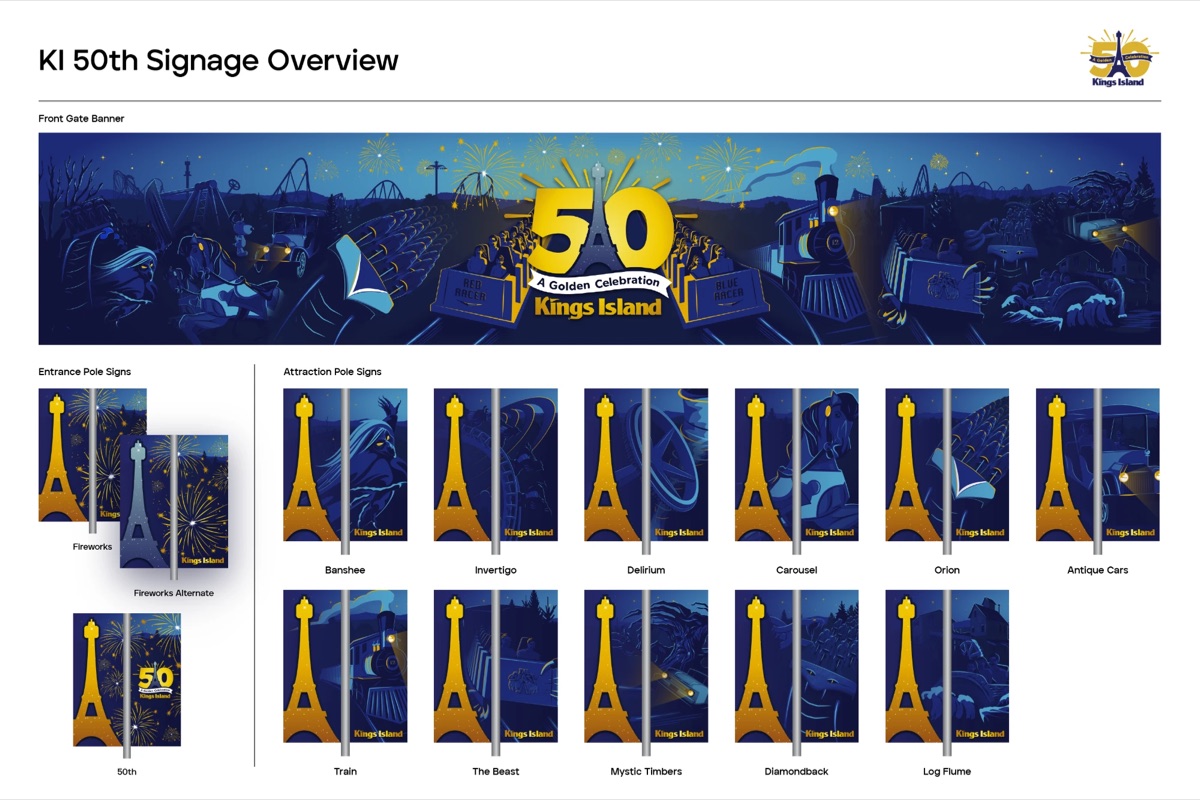Click the 'KI 50th Signage Overview' title
The height and width of the screenshot is (800, 1200).
tap(219, 60)
